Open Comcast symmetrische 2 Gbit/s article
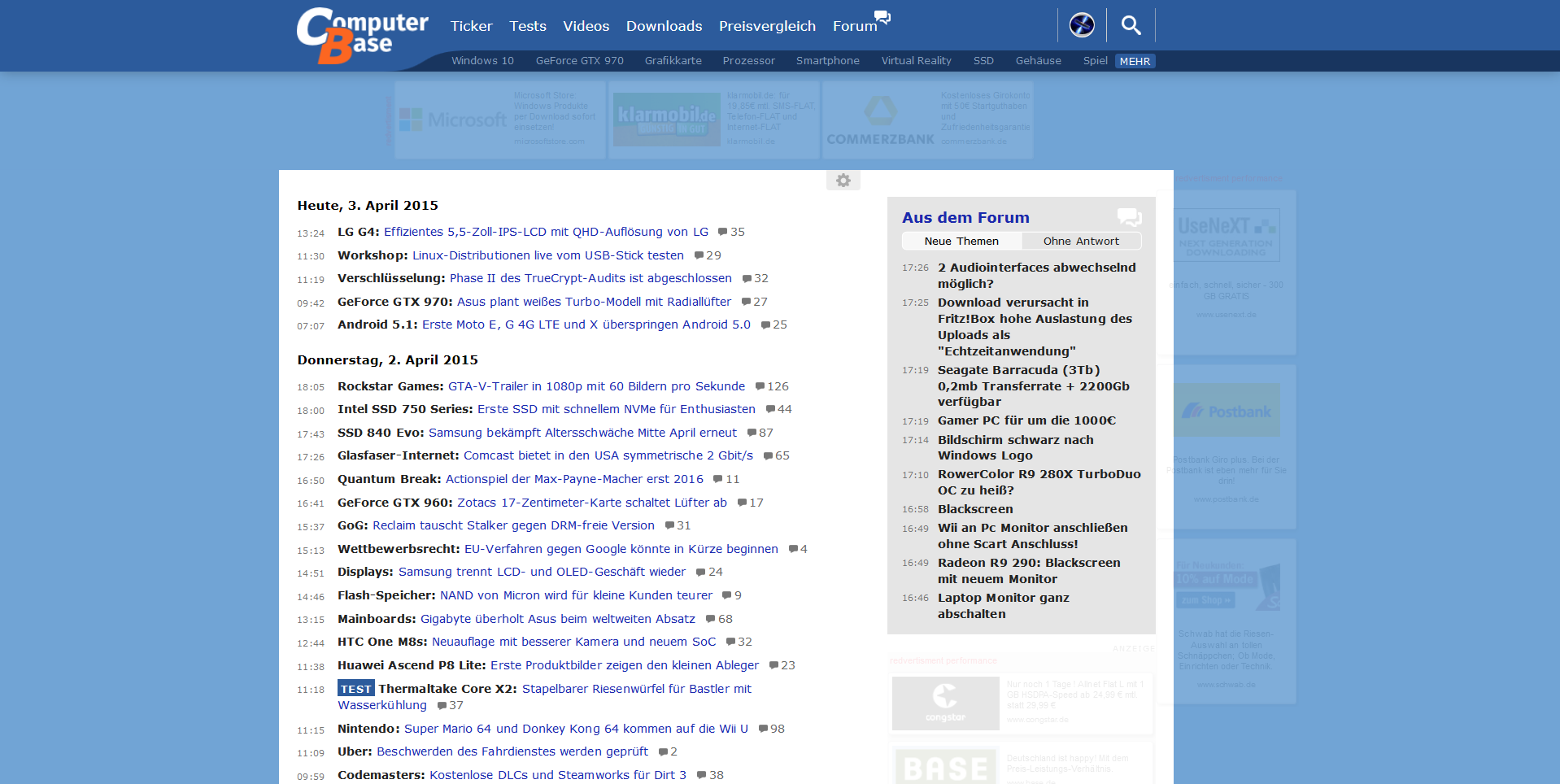This screenshot has width=1560, height=784. 608,455
